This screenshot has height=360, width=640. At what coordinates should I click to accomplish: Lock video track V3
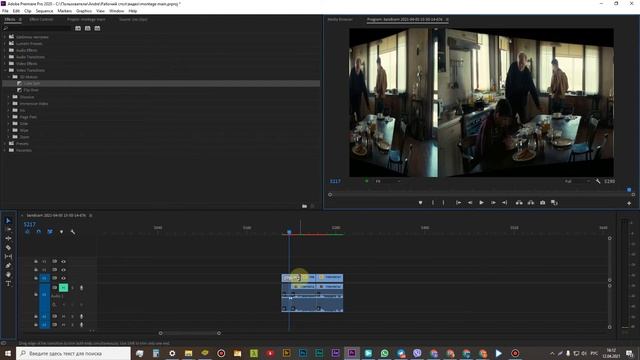36,262
